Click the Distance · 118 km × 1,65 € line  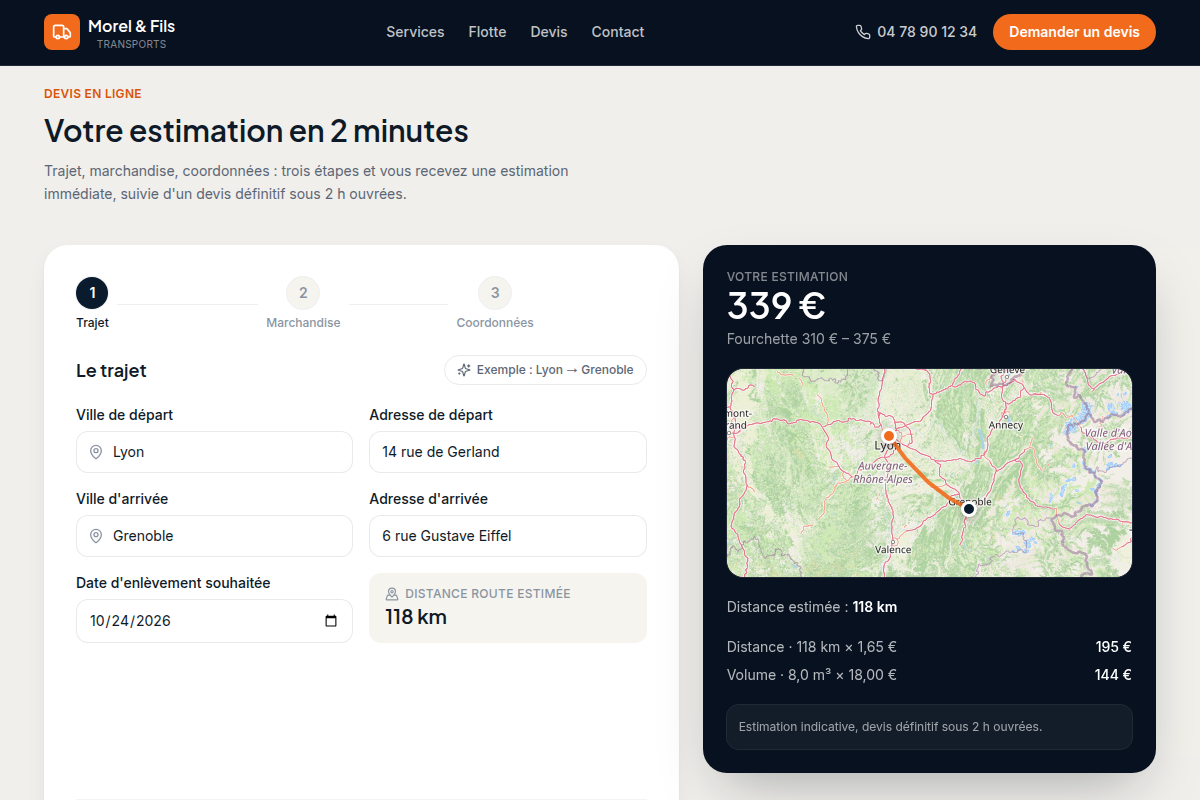pyautogui.click(x=812, y=647)
